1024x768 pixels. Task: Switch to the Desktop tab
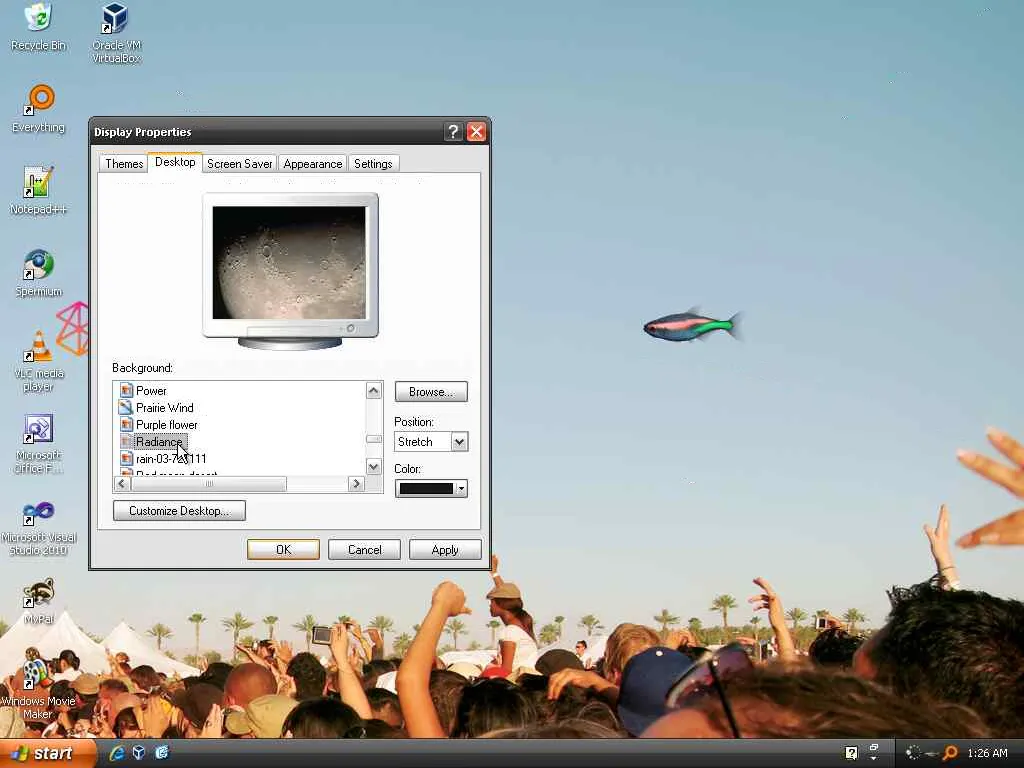click(175, 162)
